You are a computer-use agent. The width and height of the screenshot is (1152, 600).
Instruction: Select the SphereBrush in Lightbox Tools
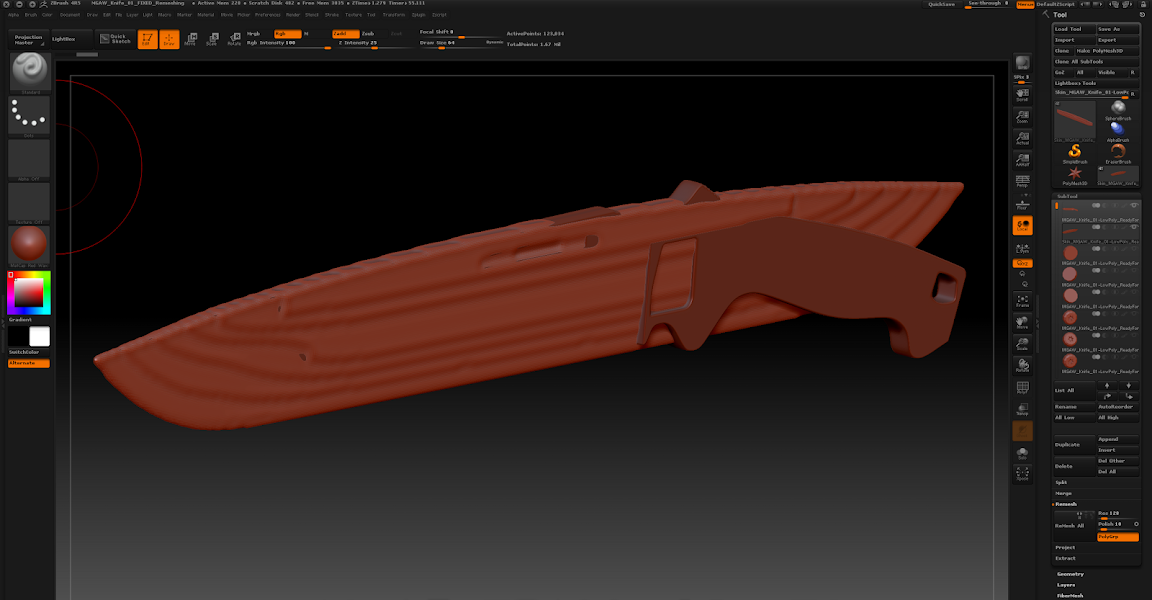[1118, 110]
